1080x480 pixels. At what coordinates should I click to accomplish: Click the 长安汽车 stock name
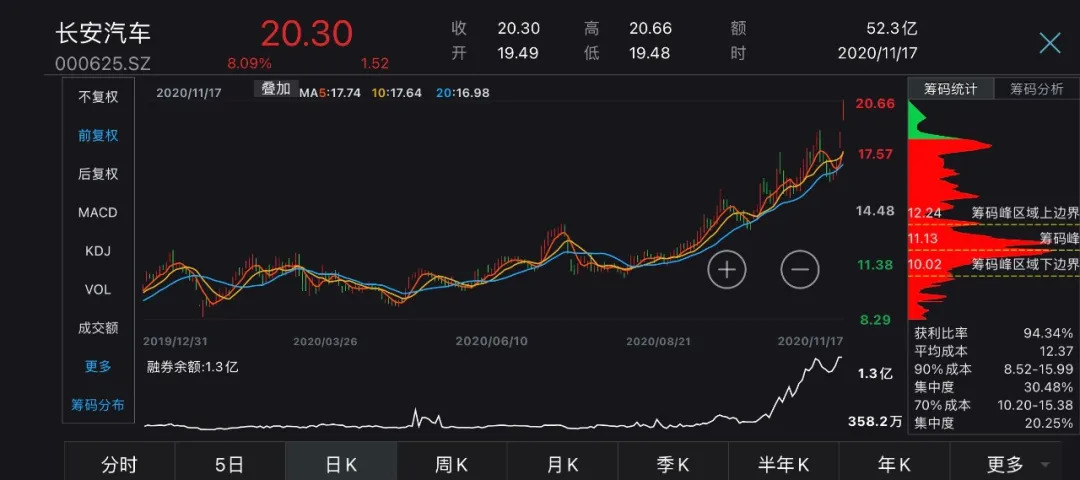coord(103,33)
